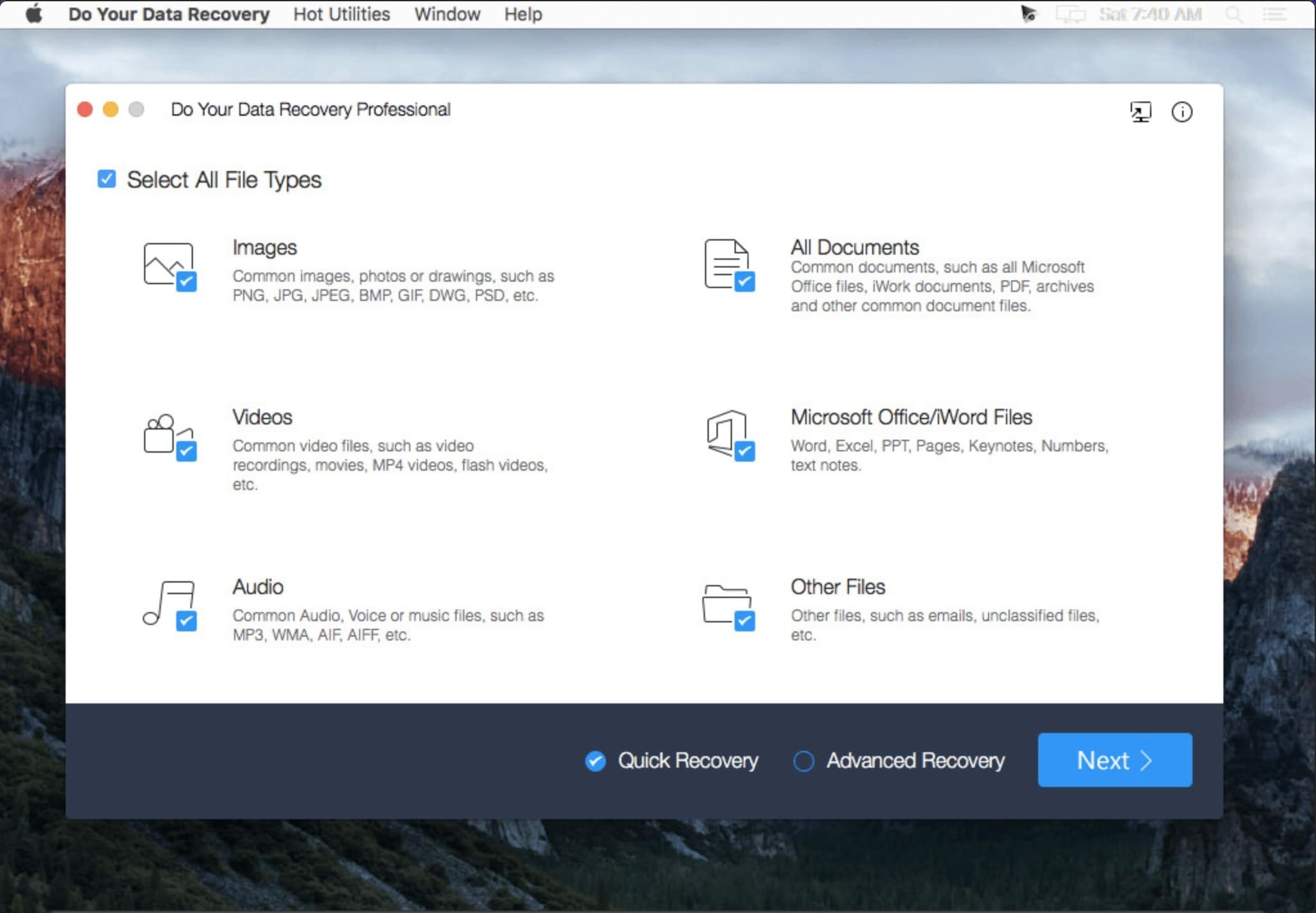
Task: Select Quick Recovery mode
Action: click(x=595, y=761)
